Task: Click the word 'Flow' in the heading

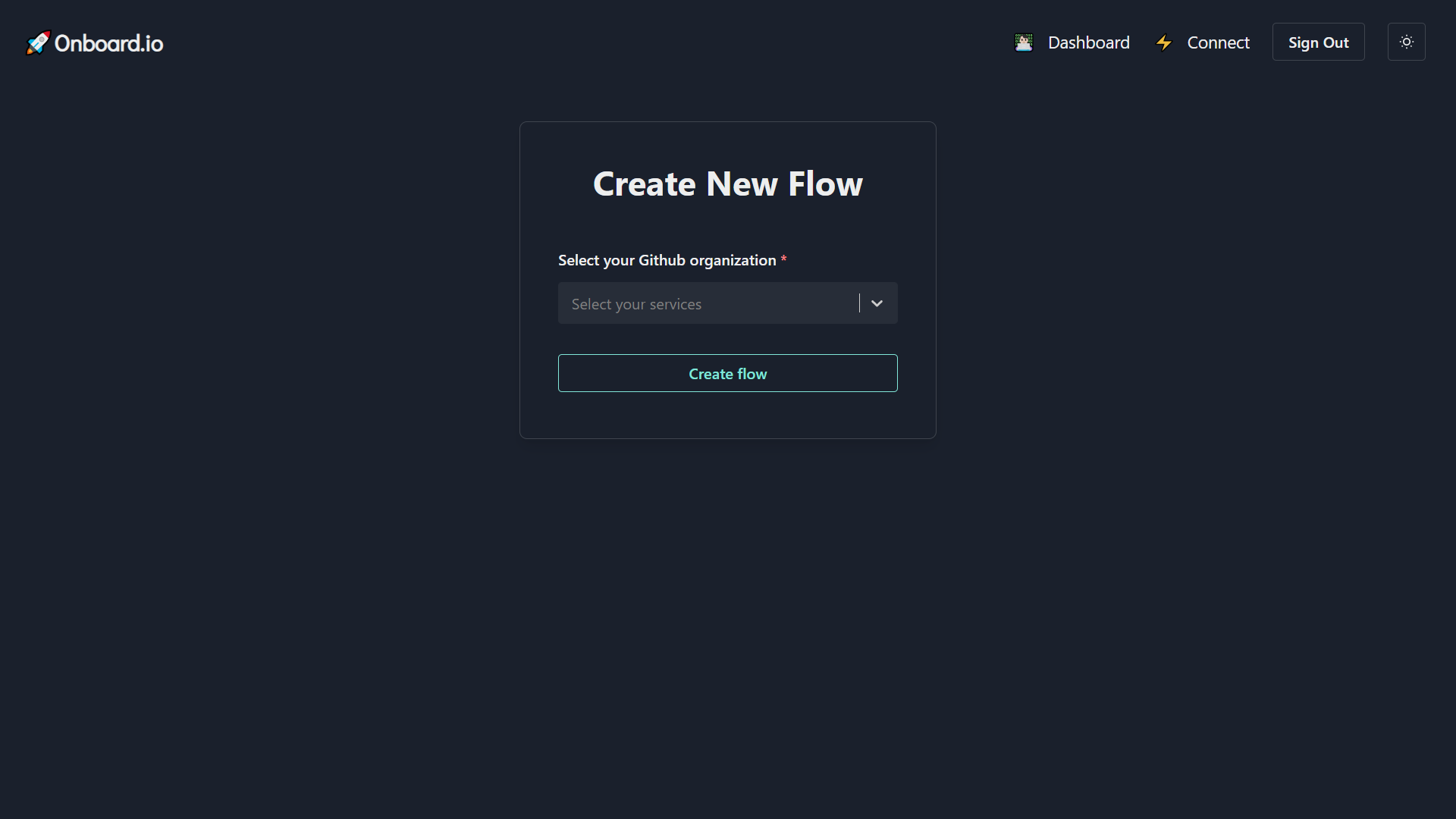Action: [825, 184]
